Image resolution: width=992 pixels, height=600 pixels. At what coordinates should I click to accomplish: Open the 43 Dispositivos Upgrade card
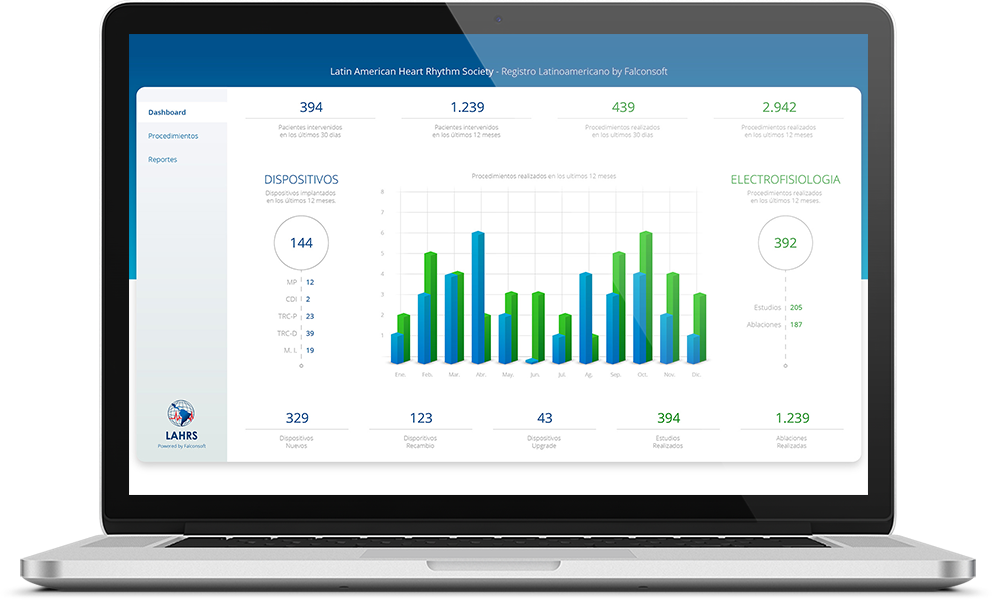click(x=544, y=419)
